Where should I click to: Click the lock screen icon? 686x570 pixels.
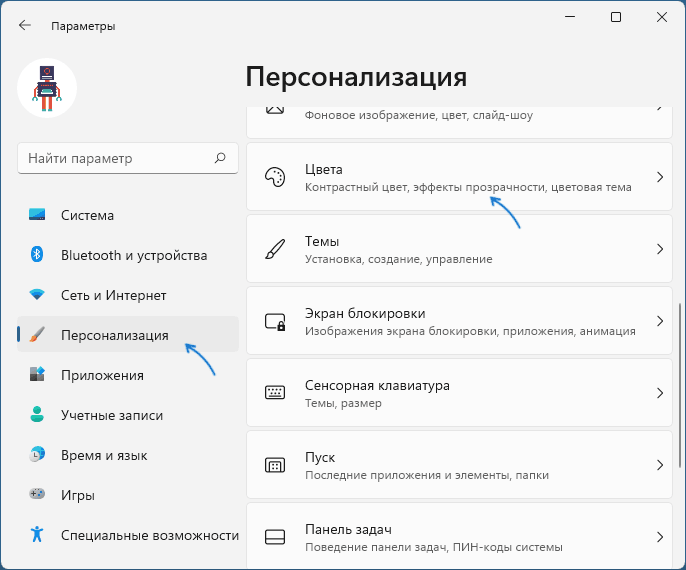click(x=275, y=322)
